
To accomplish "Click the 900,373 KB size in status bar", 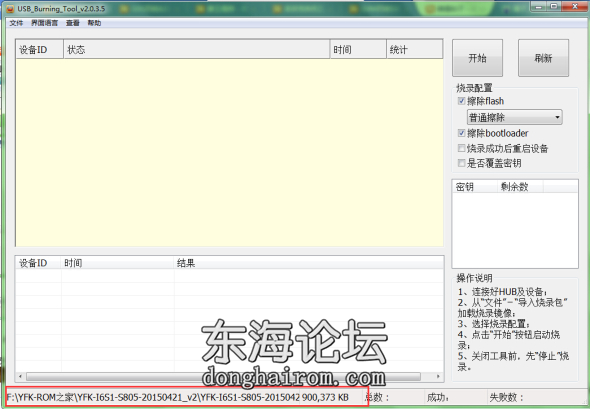I will tap(325, 397).
